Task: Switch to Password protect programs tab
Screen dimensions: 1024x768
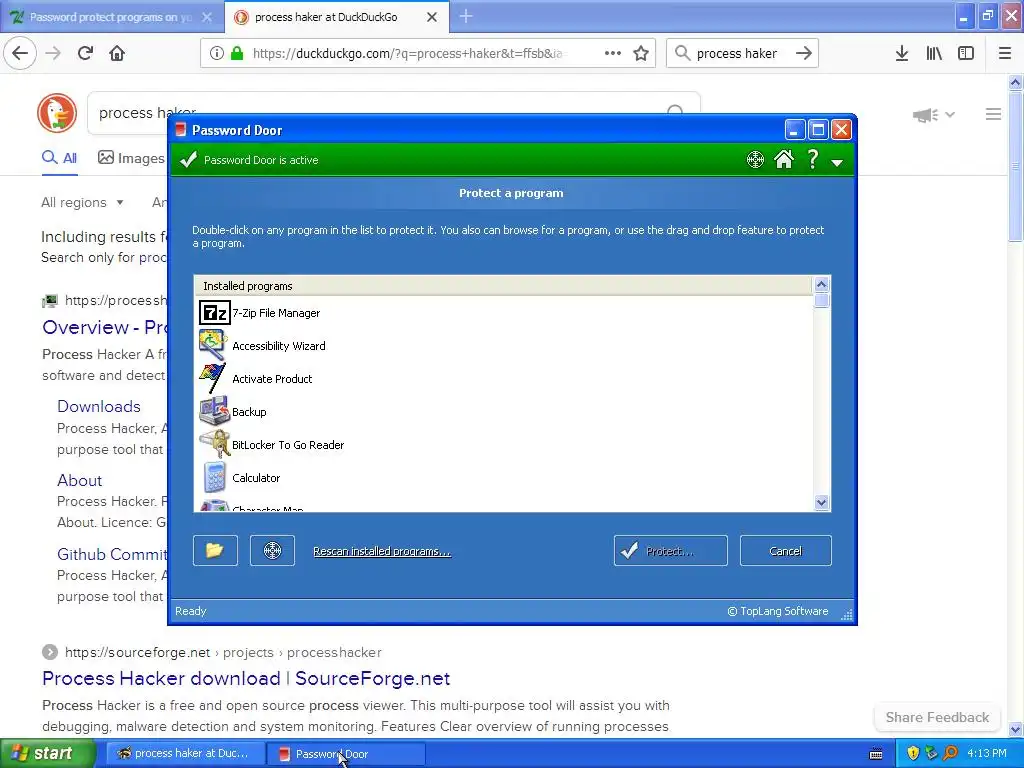Action: click(112, 17)
